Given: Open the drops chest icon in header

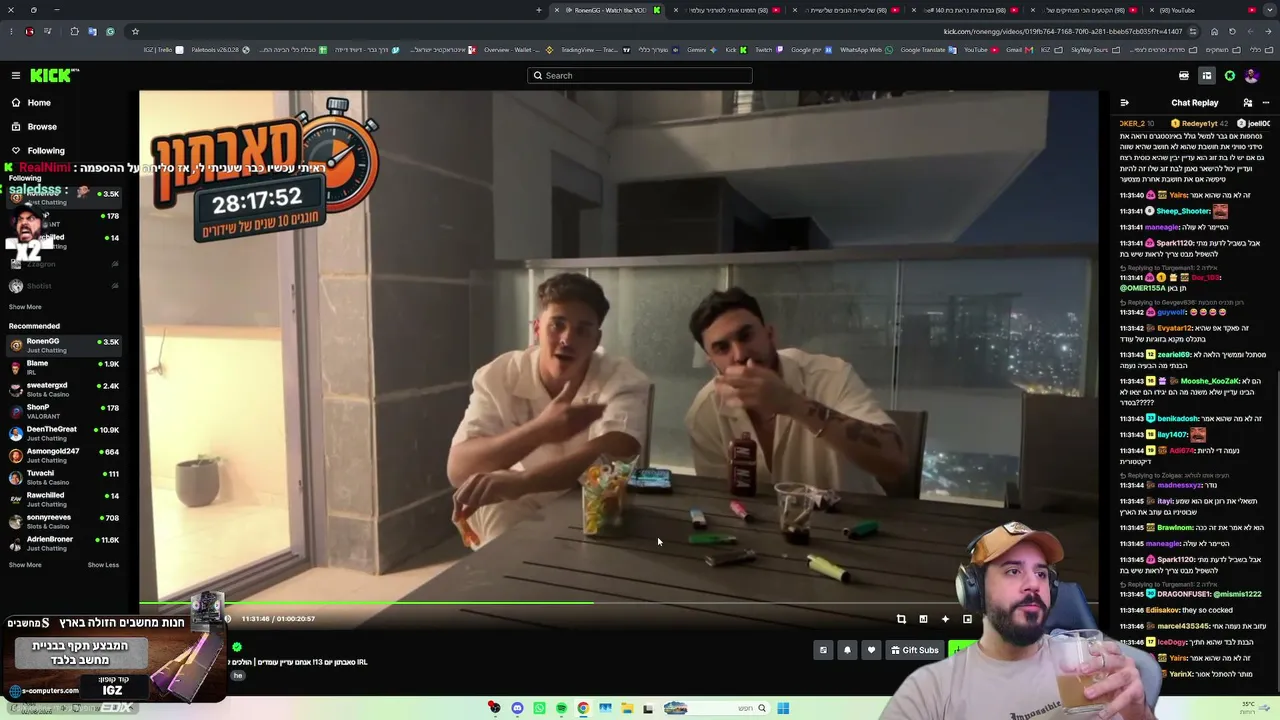Looking at the screenshot, I should 1184,76.
